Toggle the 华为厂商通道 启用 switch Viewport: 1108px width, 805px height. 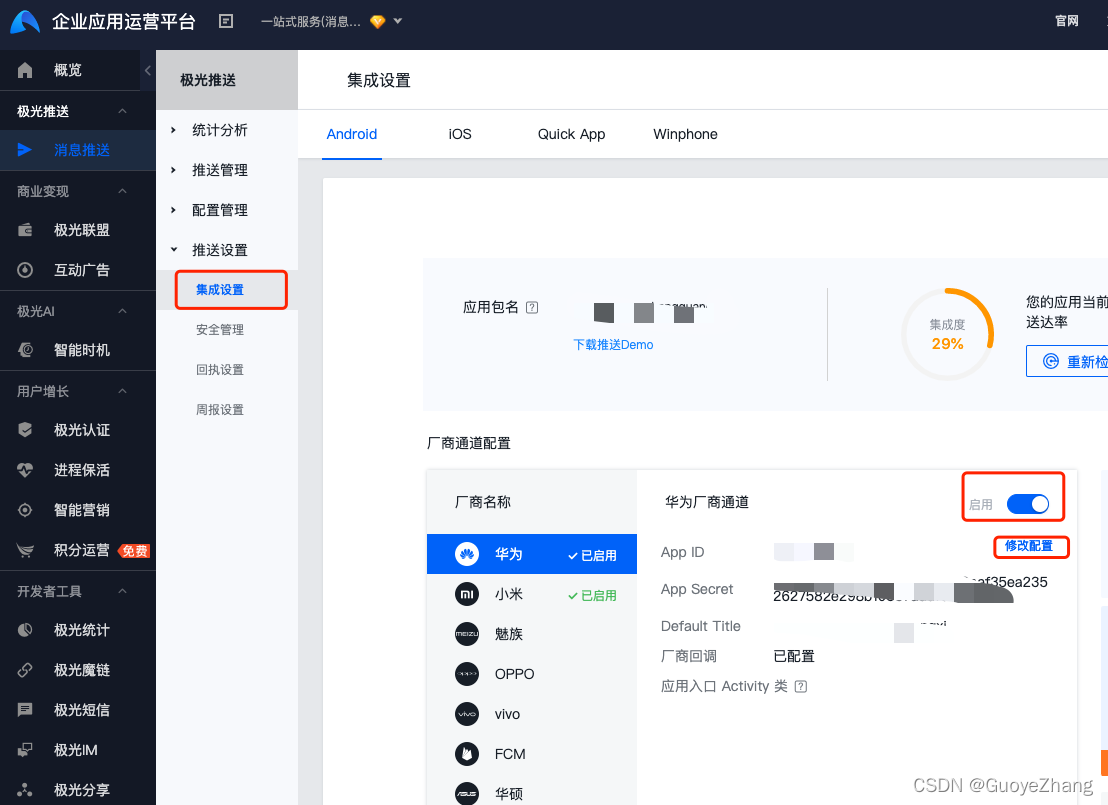pos(1028,504)
